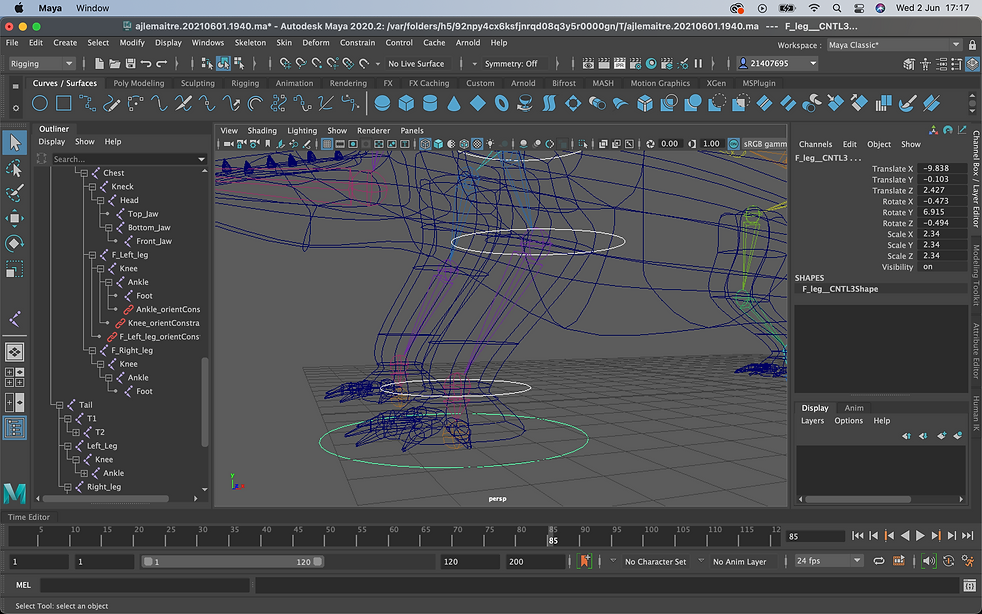The image size is (982, 614).
Task: Click No Live Surface field
Action: click(x=416, y=63)
